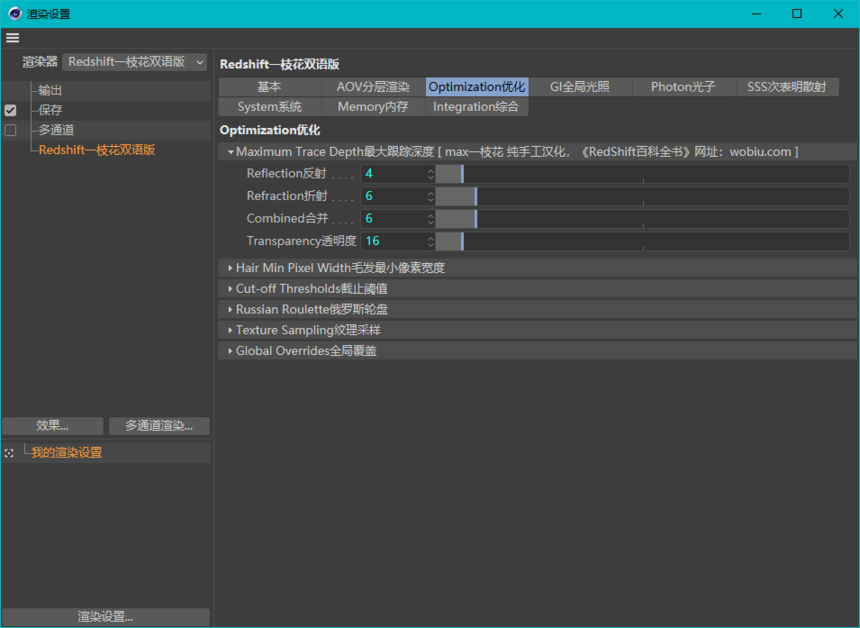Click the Combined合并 stepper arrows
This screenshot has width=860, height=628.
(x=431, y=219)
